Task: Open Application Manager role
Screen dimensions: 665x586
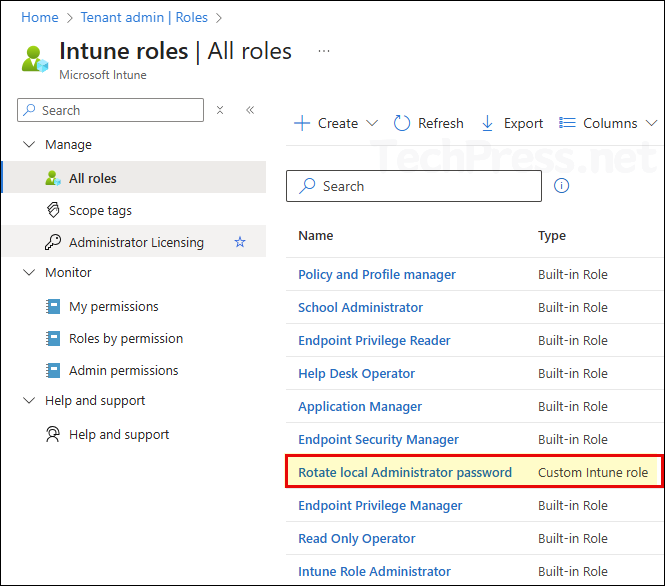Action: (360, 407)
